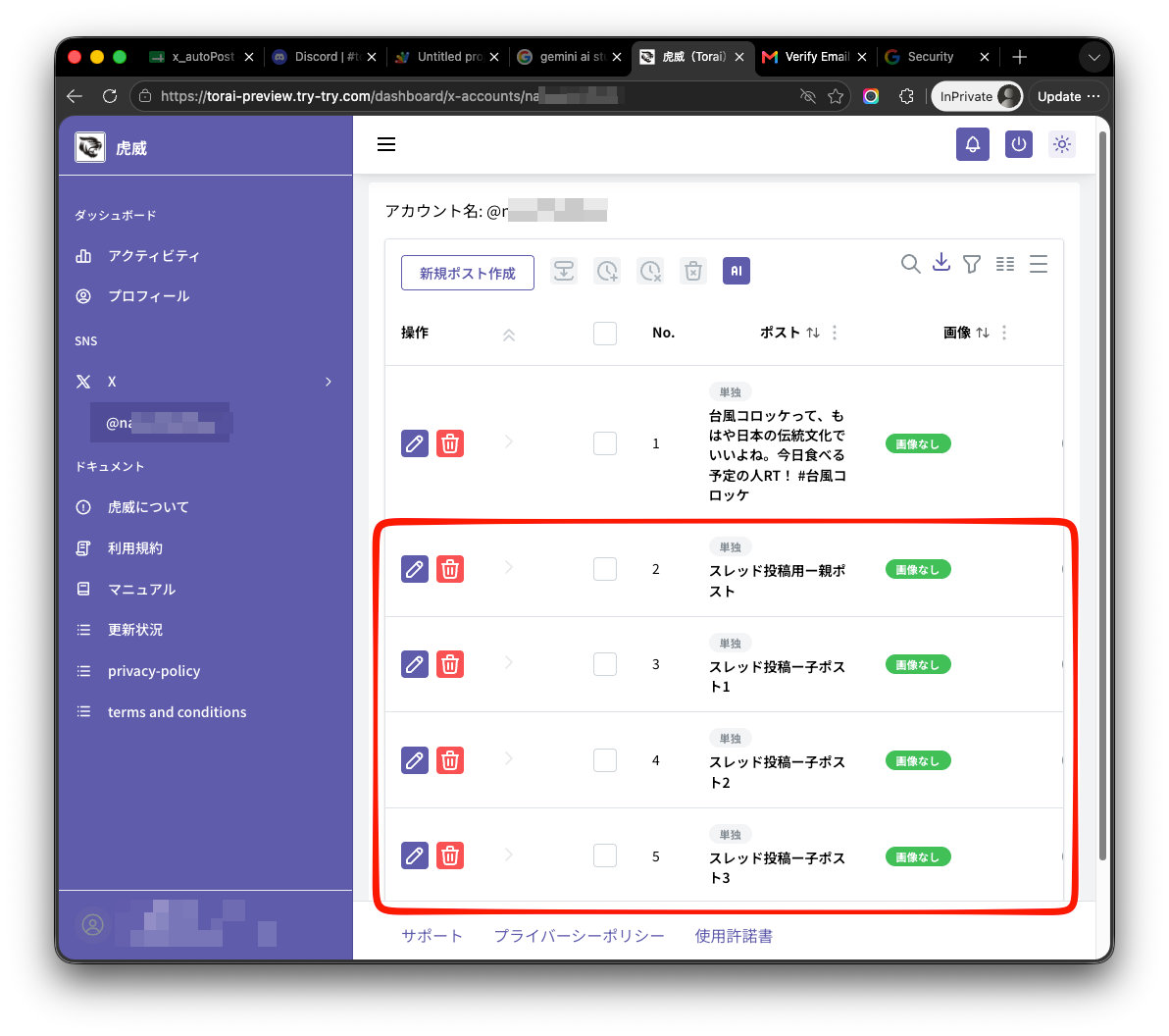The height and width of the screenshot is (1036, 1169).
Task: Open the hamburger menu in header
Action: 386,144
